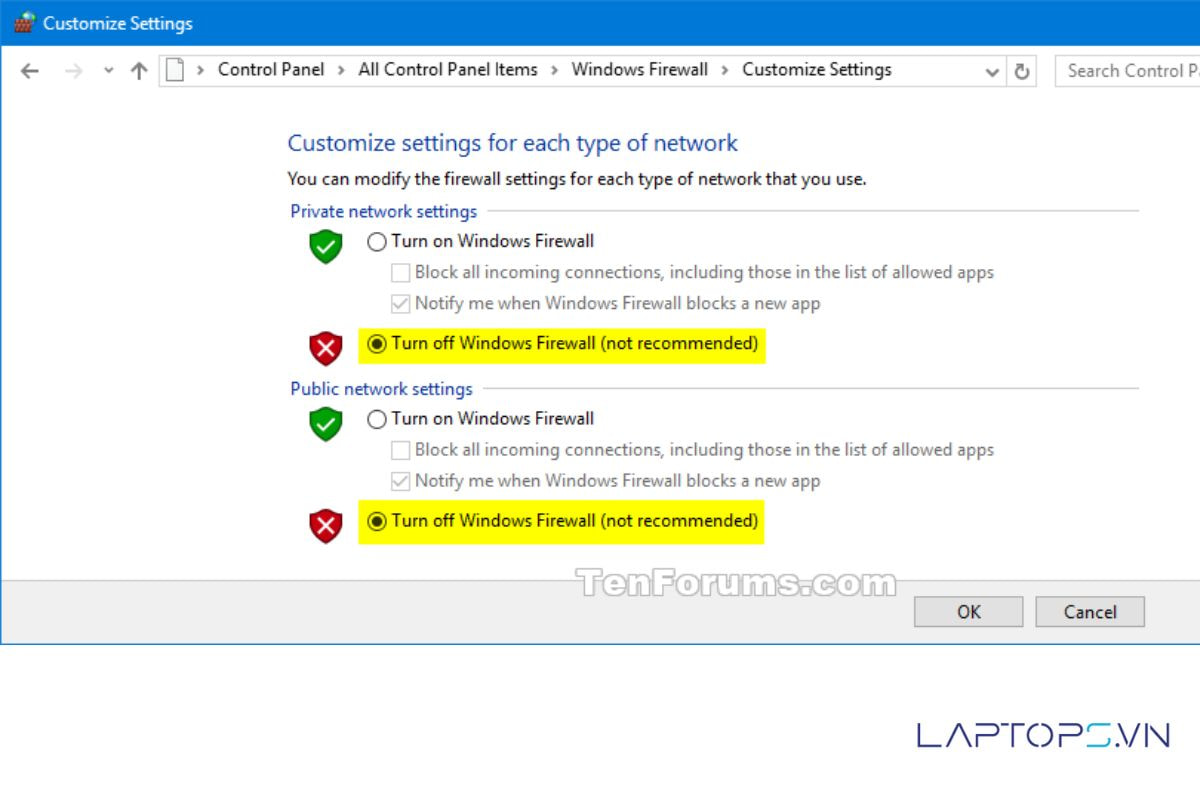This screenshot has height=800, width=1200.
Task: Click the Up one level arrow
Action: [x=139, y=71]
